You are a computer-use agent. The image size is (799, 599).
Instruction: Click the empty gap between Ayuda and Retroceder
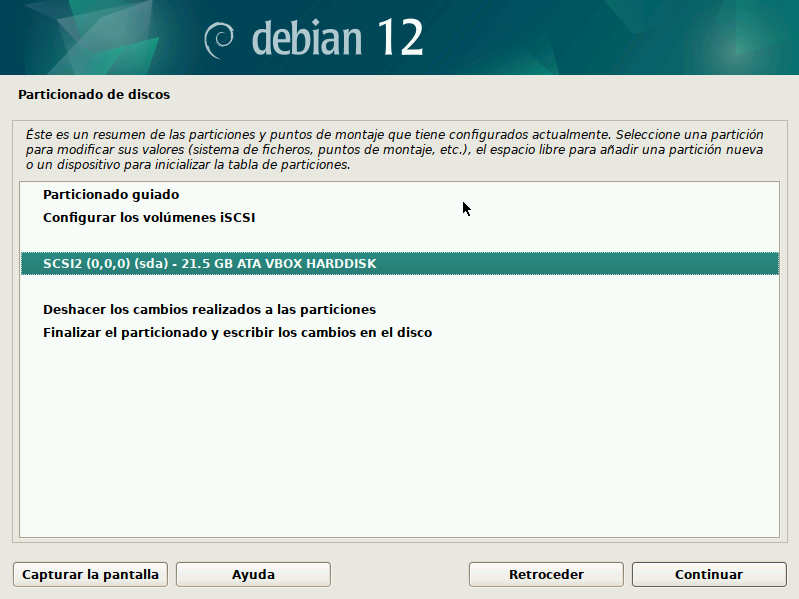400,574
